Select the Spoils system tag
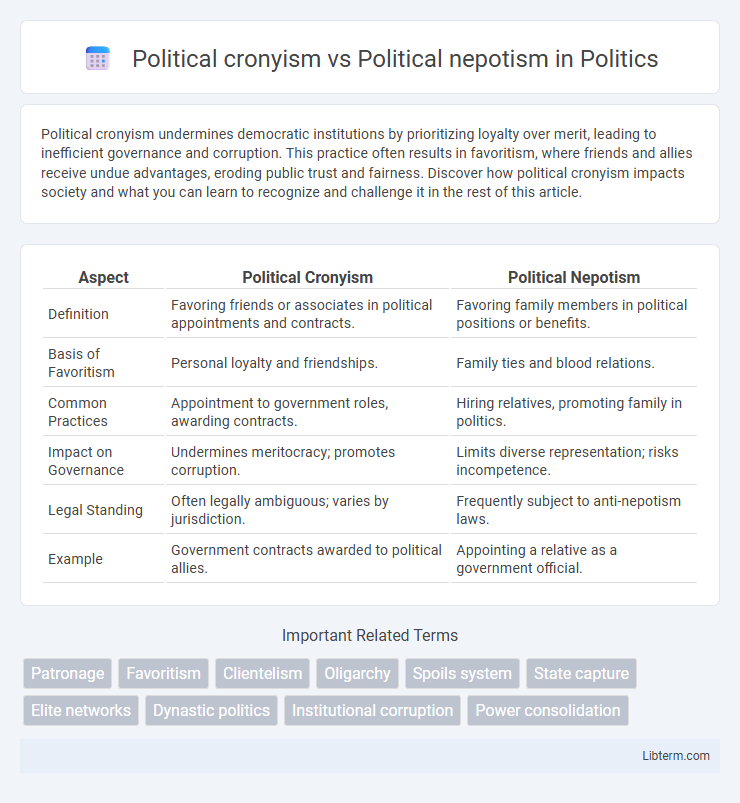 462,673
